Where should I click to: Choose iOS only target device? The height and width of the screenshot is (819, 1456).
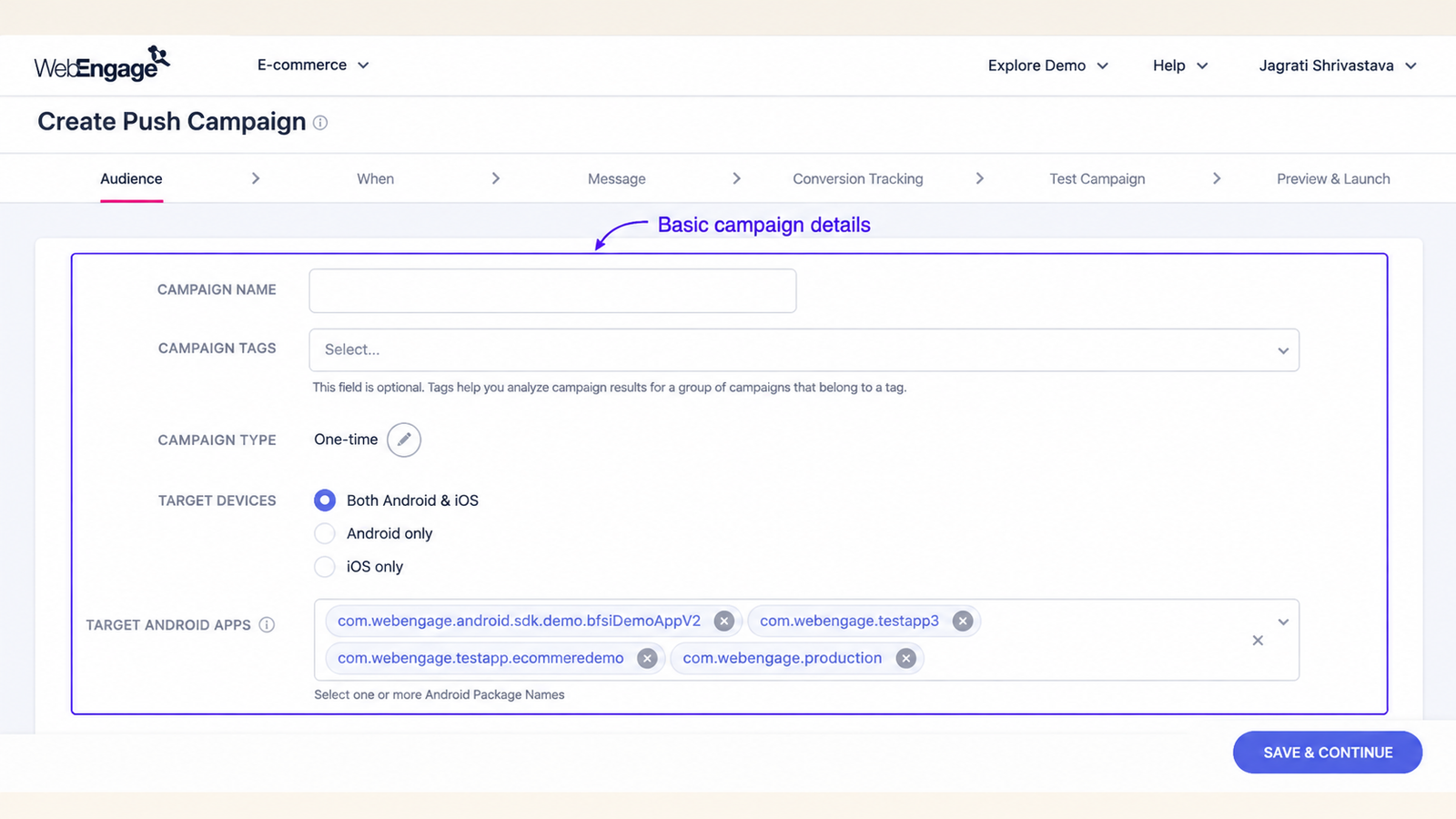tap(325, 567)
